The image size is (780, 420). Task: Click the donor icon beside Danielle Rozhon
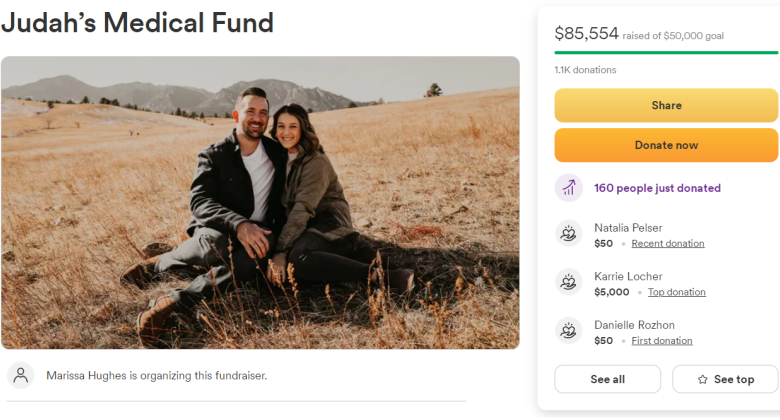click(569, 330)
